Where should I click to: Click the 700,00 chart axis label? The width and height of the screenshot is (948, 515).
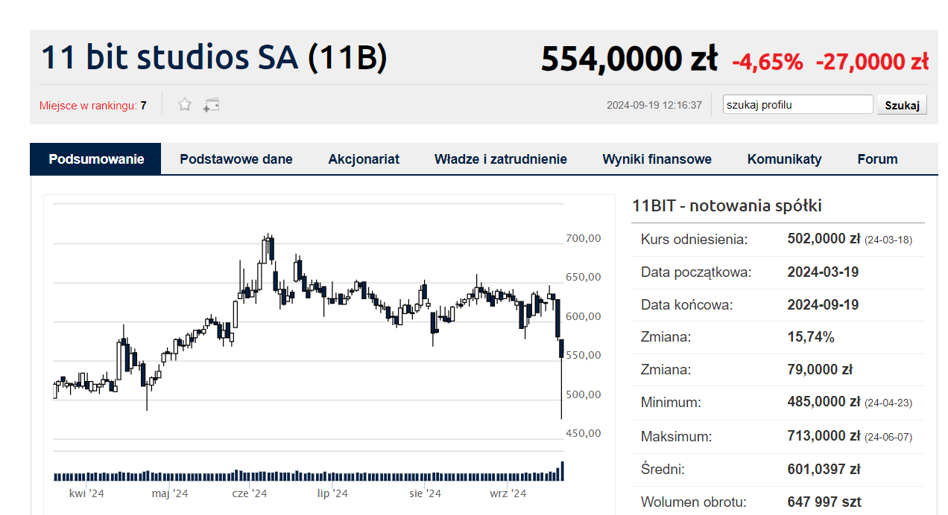[x=583, y=238]
